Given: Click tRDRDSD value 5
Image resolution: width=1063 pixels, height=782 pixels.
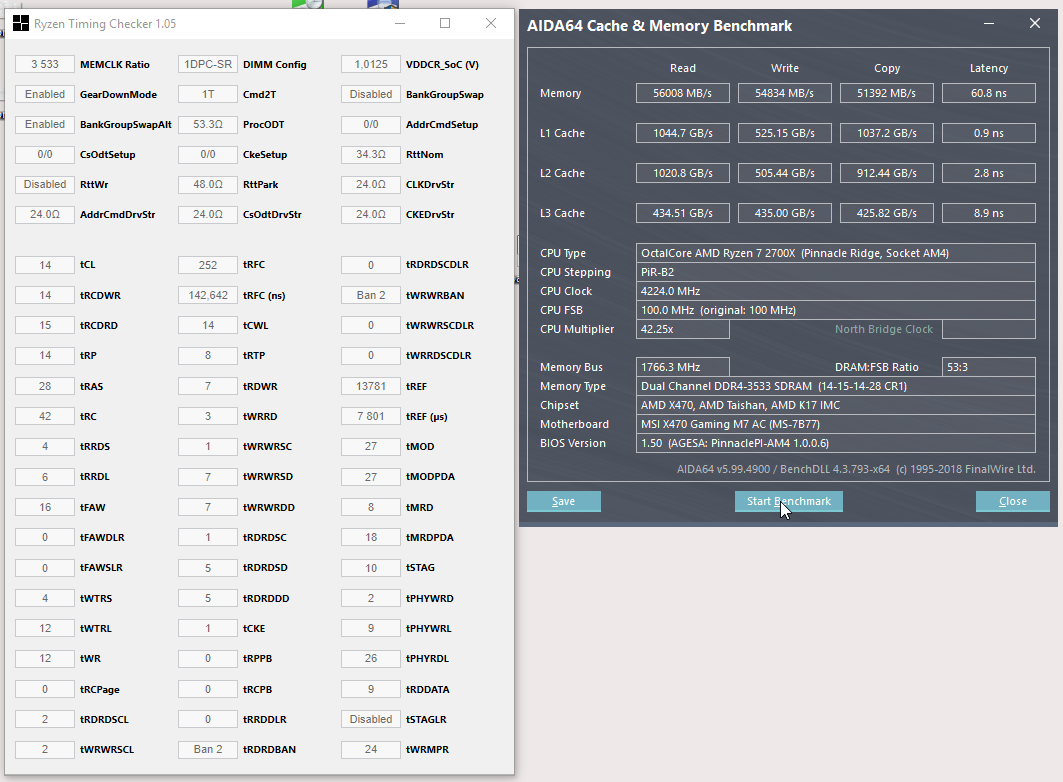Looking at the screenshot, I should pyautogui.click(x=208, y=568).
